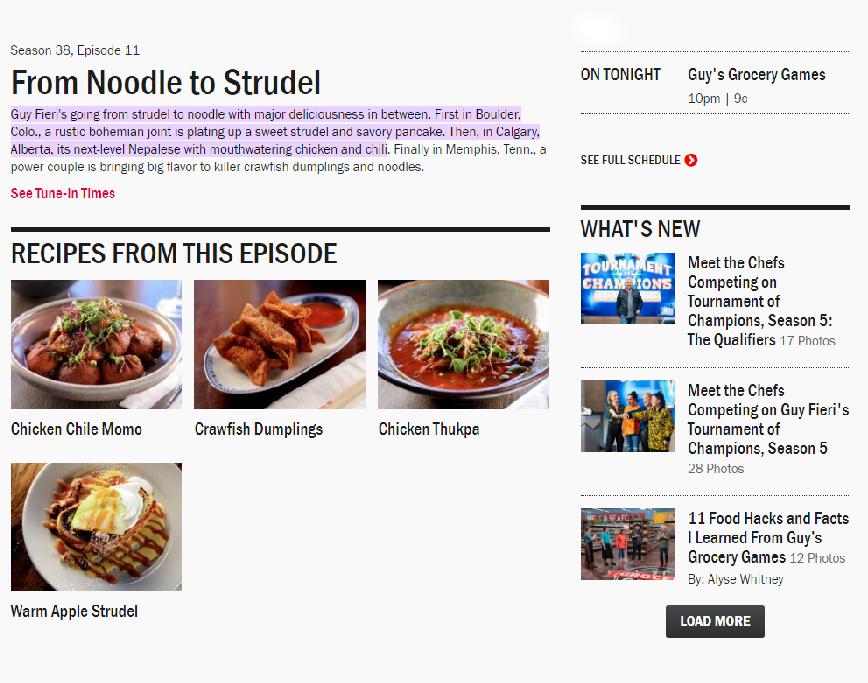Open Meet the Chefs Season 5: The Qualifiers article
This screenshot has width=868, height=683.
tap(761, 301)
